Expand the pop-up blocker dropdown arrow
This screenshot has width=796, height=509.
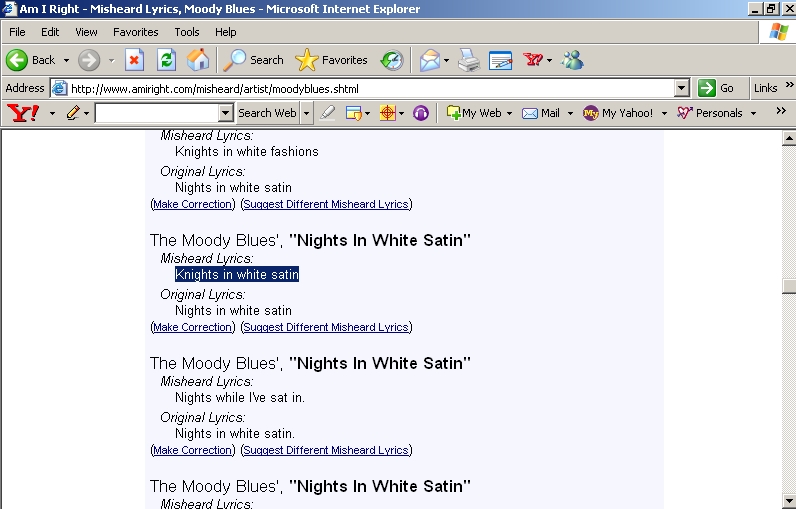pyautogui.click(x=367, y=113)
